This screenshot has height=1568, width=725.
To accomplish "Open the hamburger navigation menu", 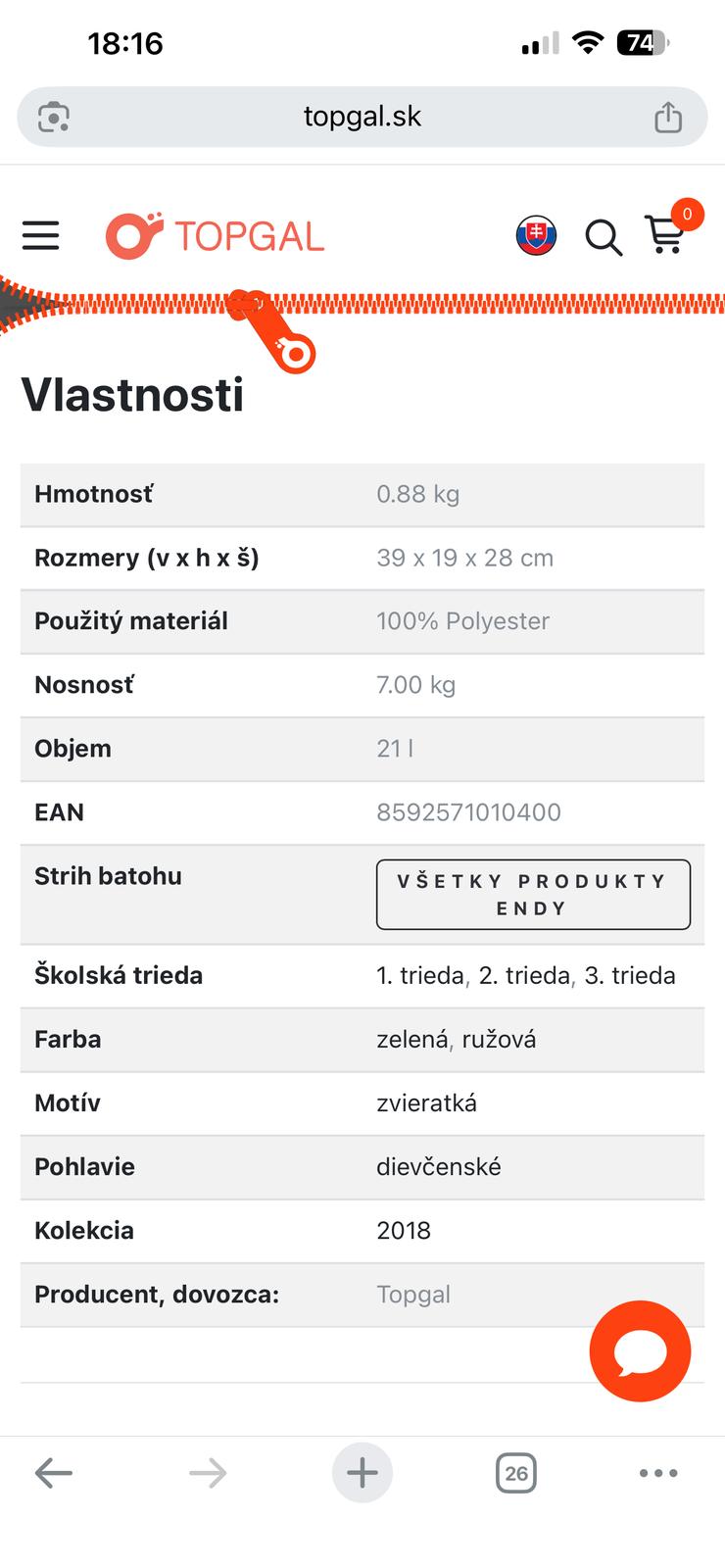I will point(40,235).
